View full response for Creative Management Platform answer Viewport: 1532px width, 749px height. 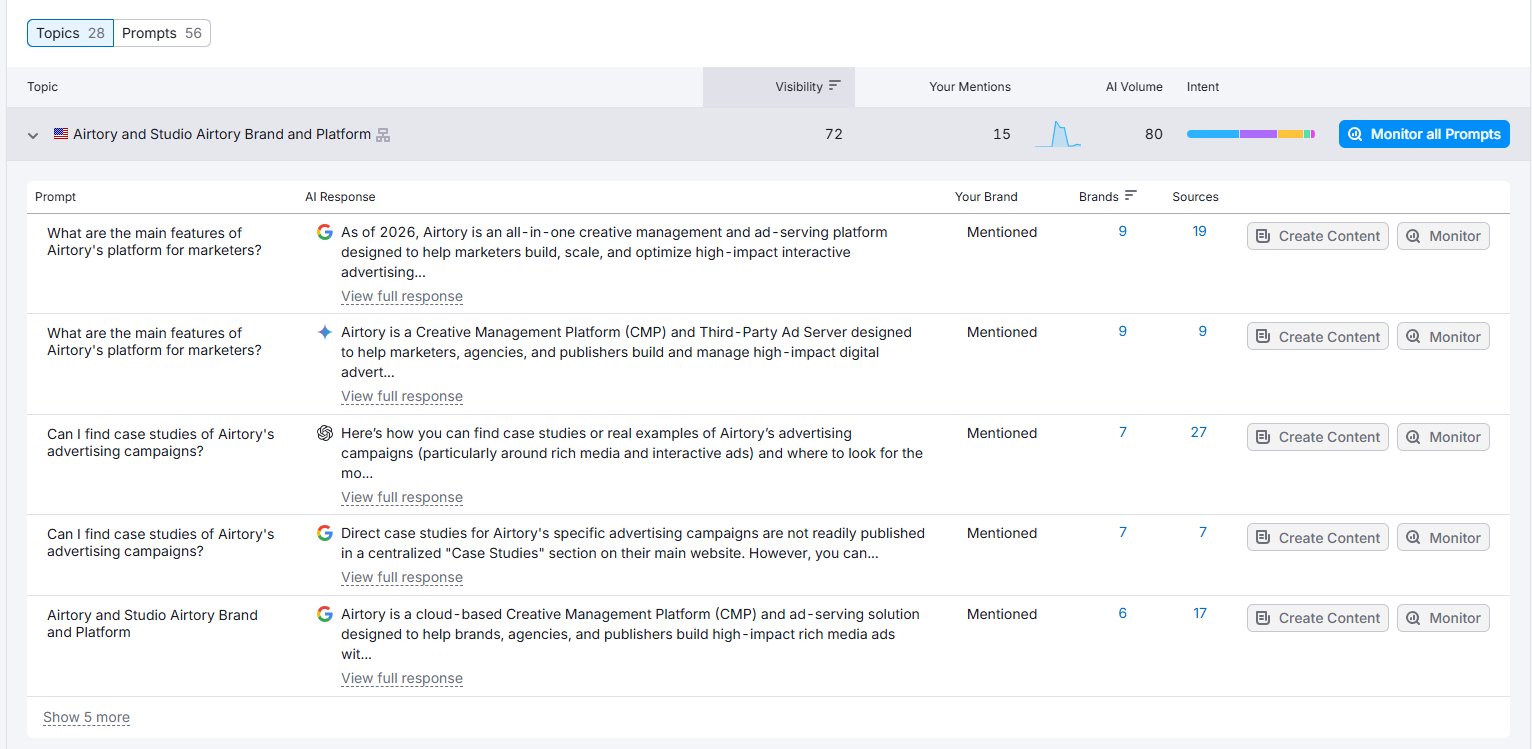pos(402,396)
